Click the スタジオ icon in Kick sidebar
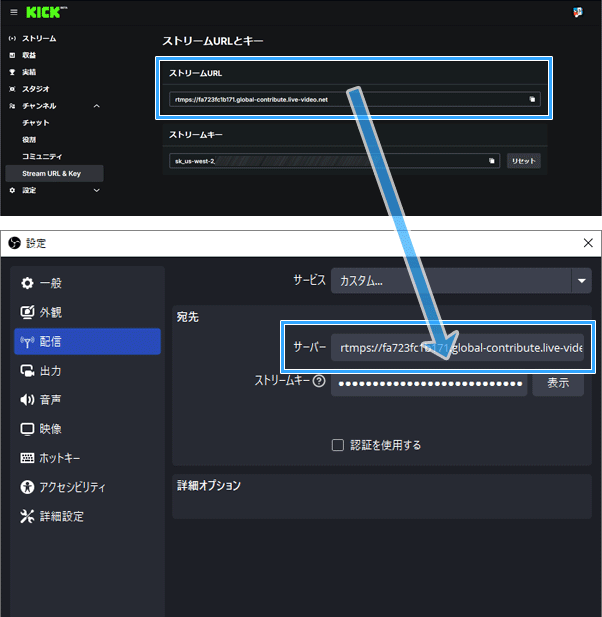 pos(12,89)
